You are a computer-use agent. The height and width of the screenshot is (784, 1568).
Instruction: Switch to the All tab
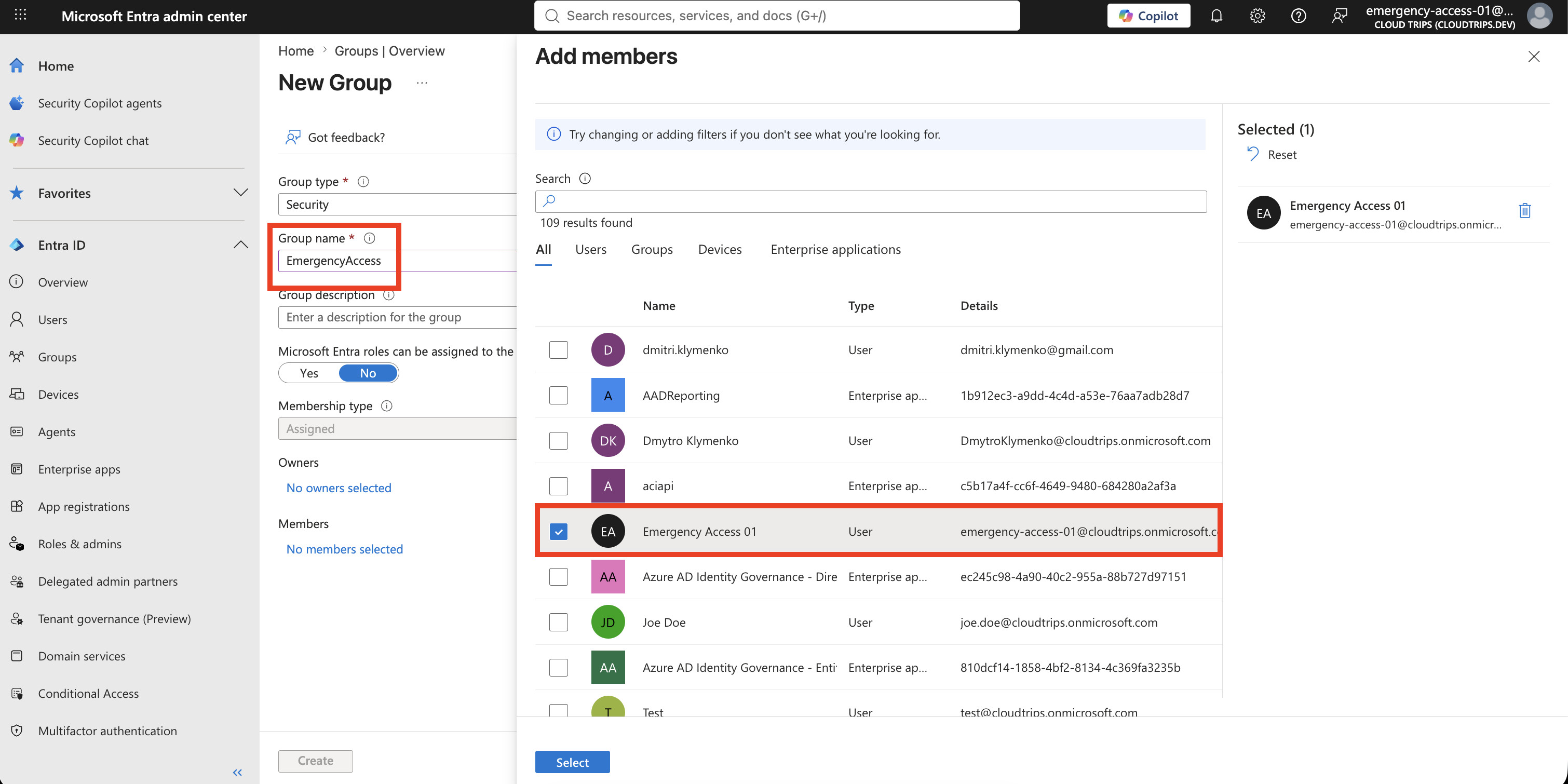click(544, 250)
